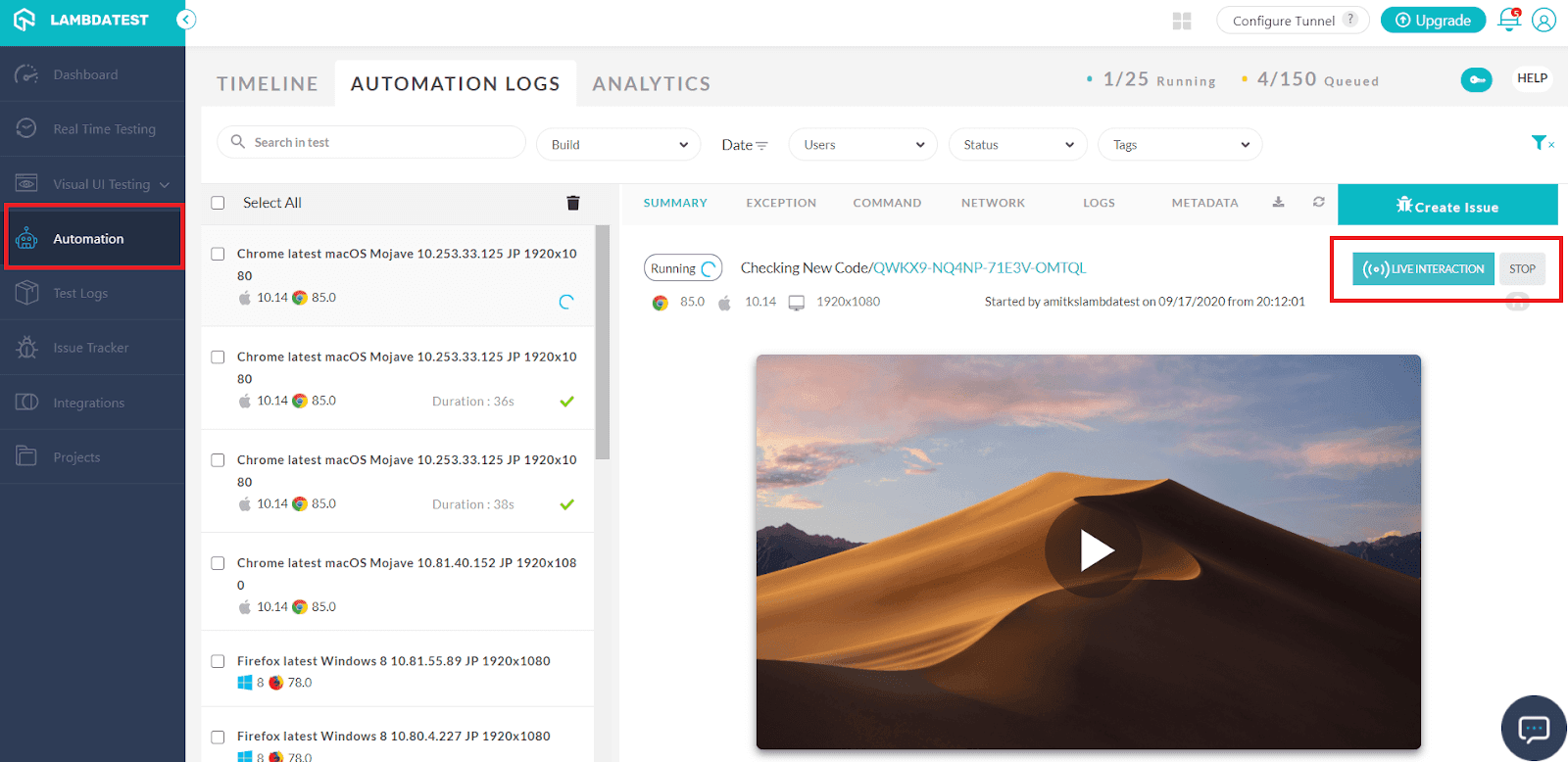Open the chat support bubble
This screenshot has height=762, width=1568.
point(1534,728)
